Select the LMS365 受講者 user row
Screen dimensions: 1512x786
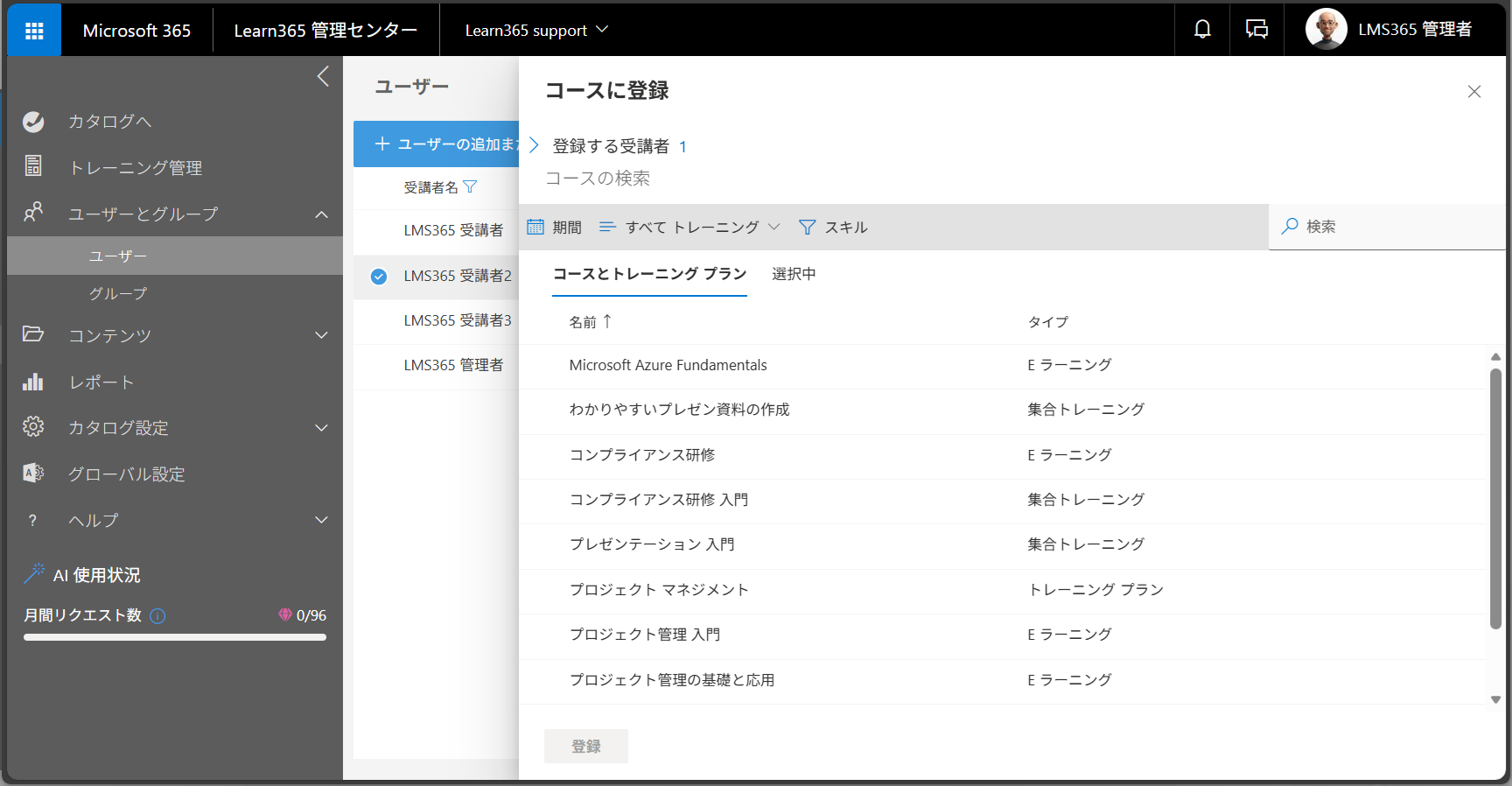click(437, 231)
